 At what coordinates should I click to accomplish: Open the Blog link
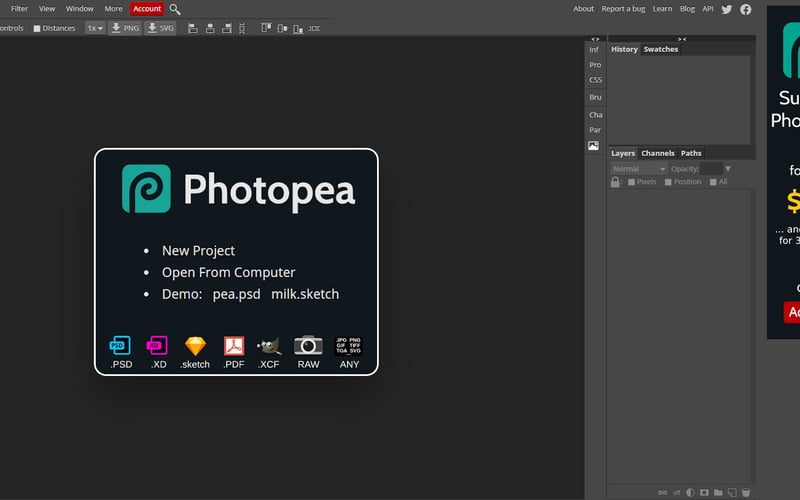click(x=687, y=9)
